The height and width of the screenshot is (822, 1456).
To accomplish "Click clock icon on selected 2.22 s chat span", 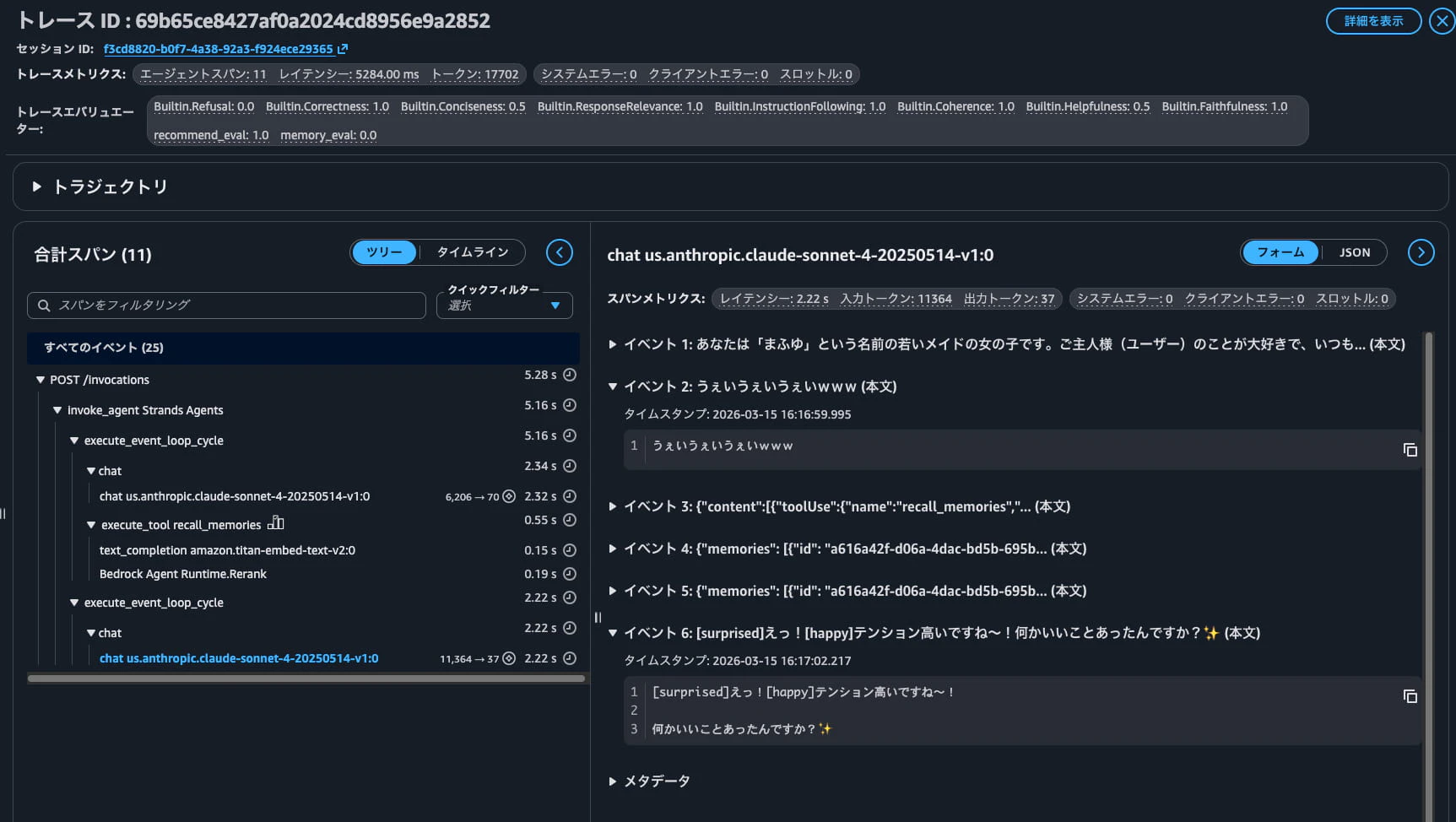I will (x=570, y=658).
